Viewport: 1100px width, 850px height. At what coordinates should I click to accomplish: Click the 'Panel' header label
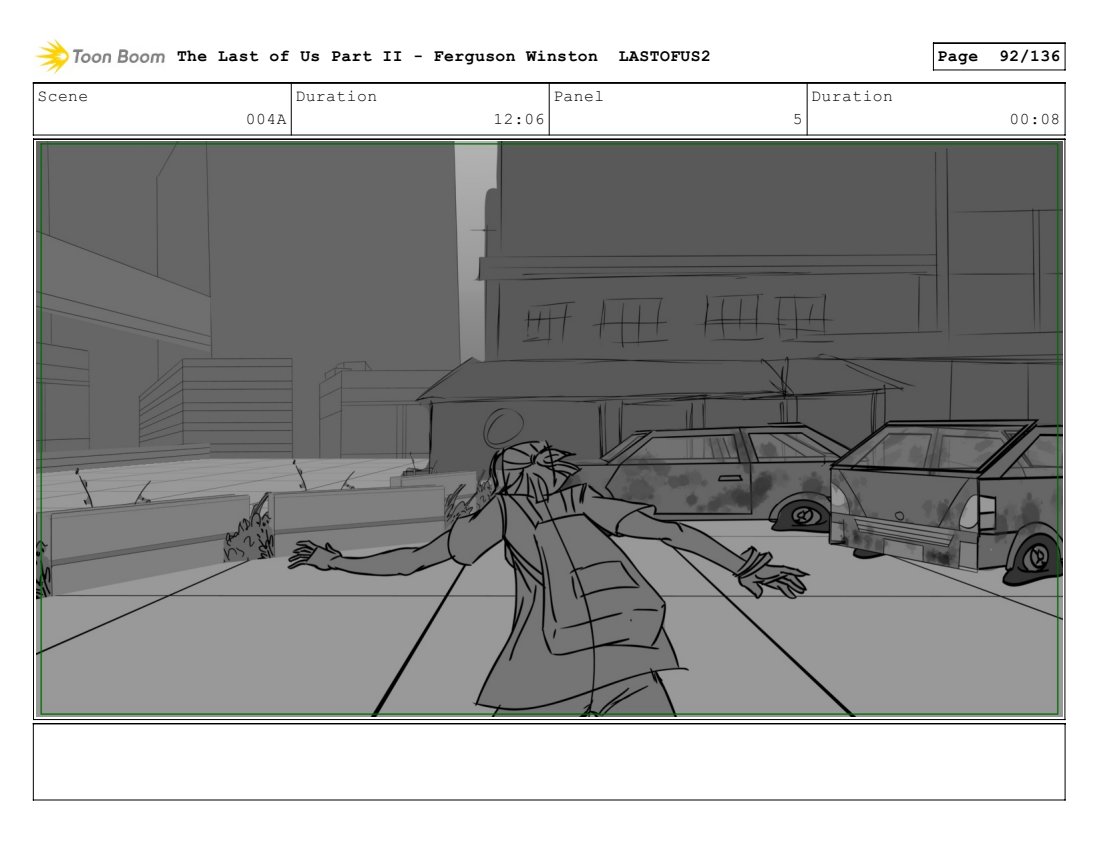578,96
